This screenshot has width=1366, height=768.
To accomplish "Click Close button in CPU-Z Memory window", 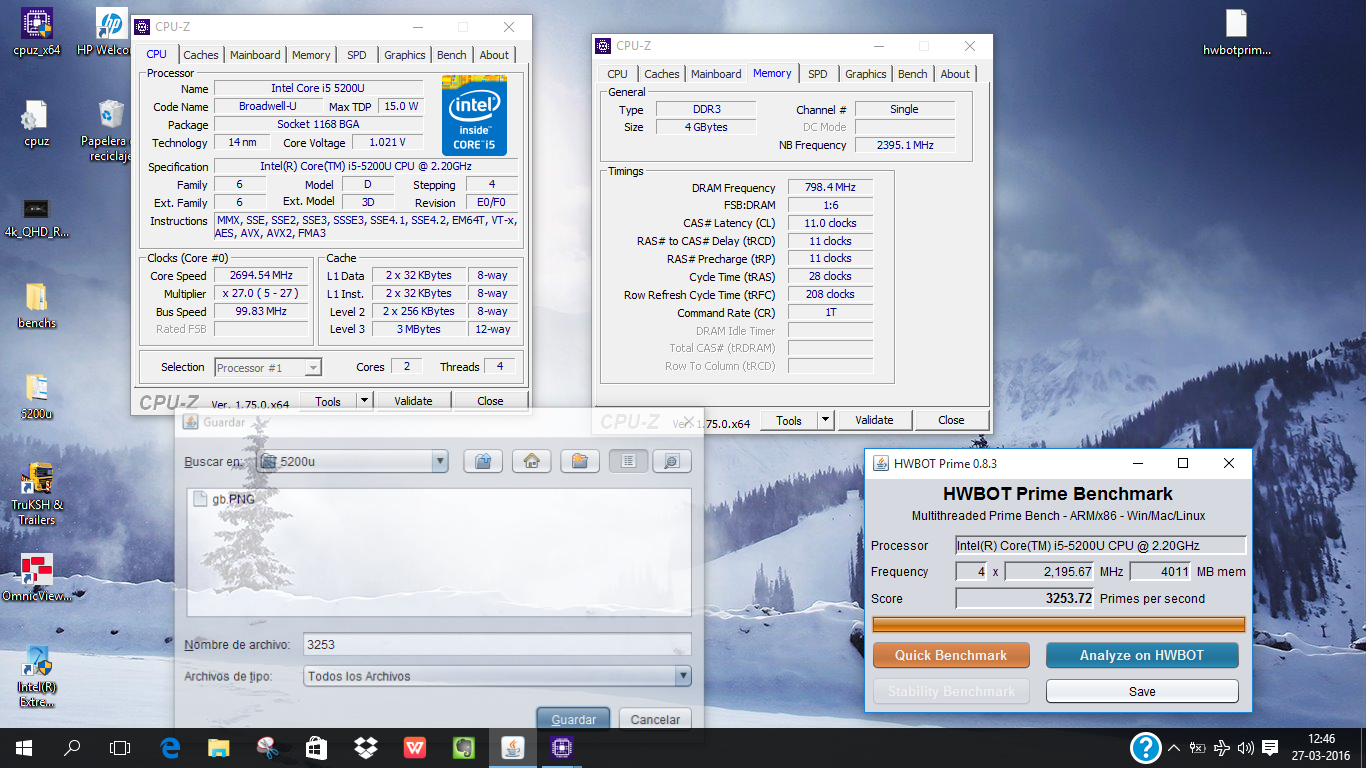I will pos(951,420).
